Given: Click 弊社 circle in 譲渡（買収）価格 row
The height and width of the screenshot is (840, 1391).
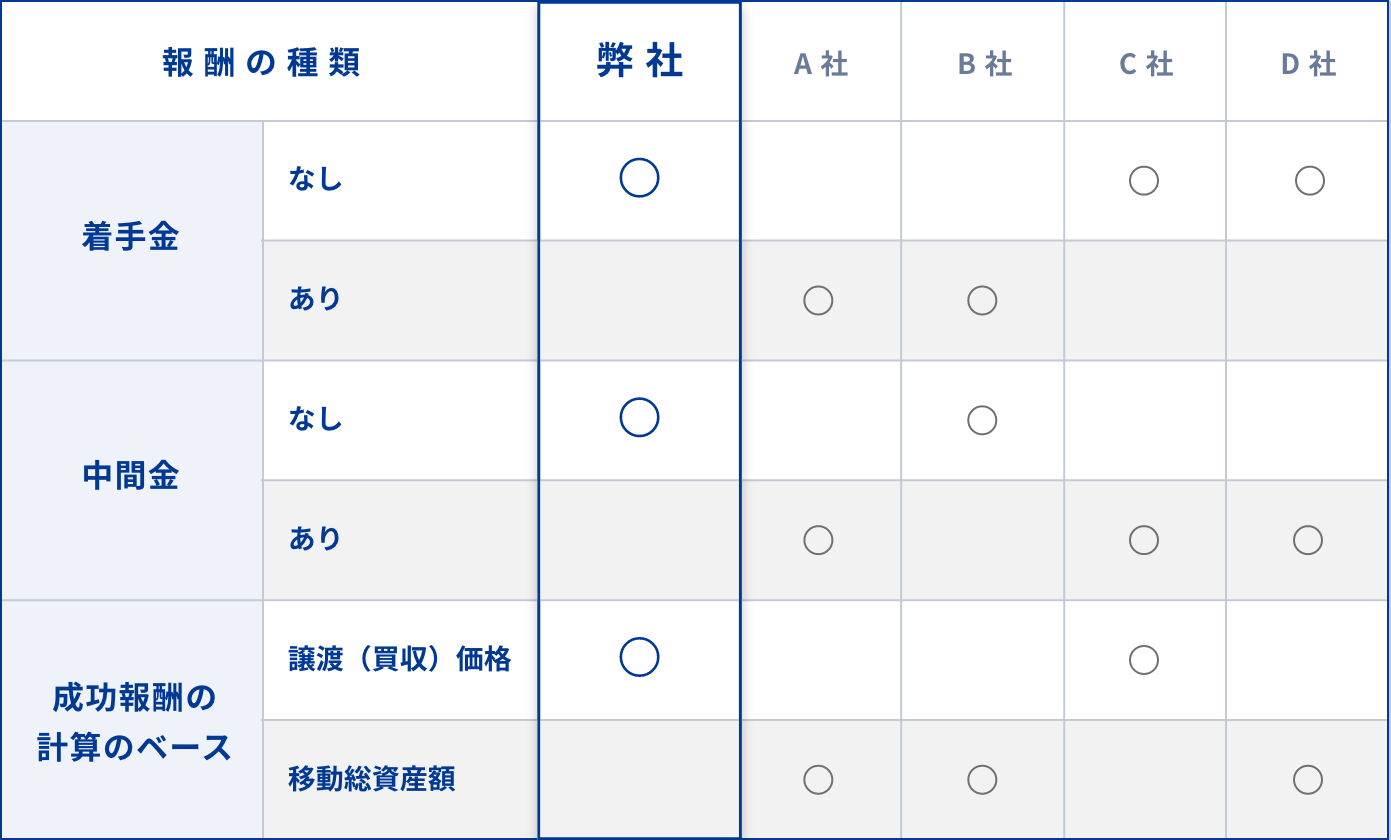Looking at the screenshot, I should tap(639, 657).
